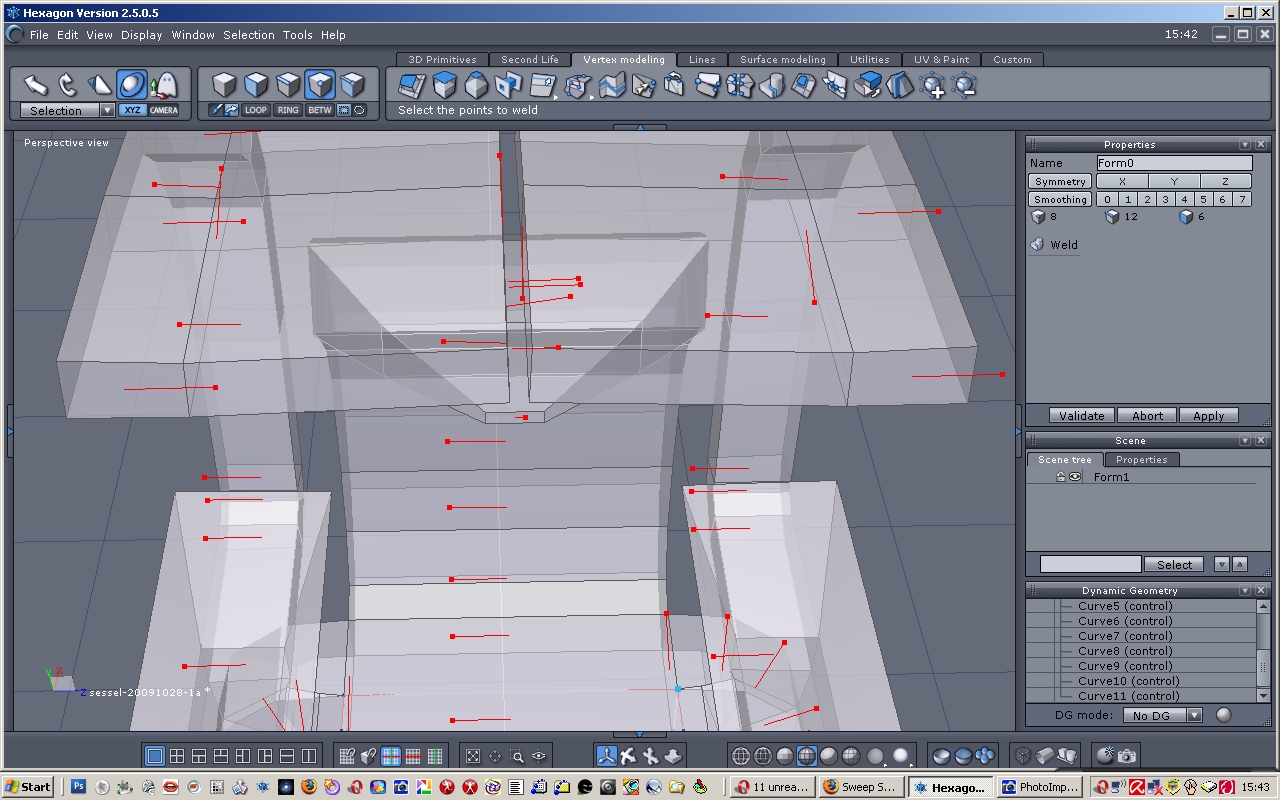Toggle visibility eye of Form1
Viewport: 1280px width, 800px height.
[1075, 477]
